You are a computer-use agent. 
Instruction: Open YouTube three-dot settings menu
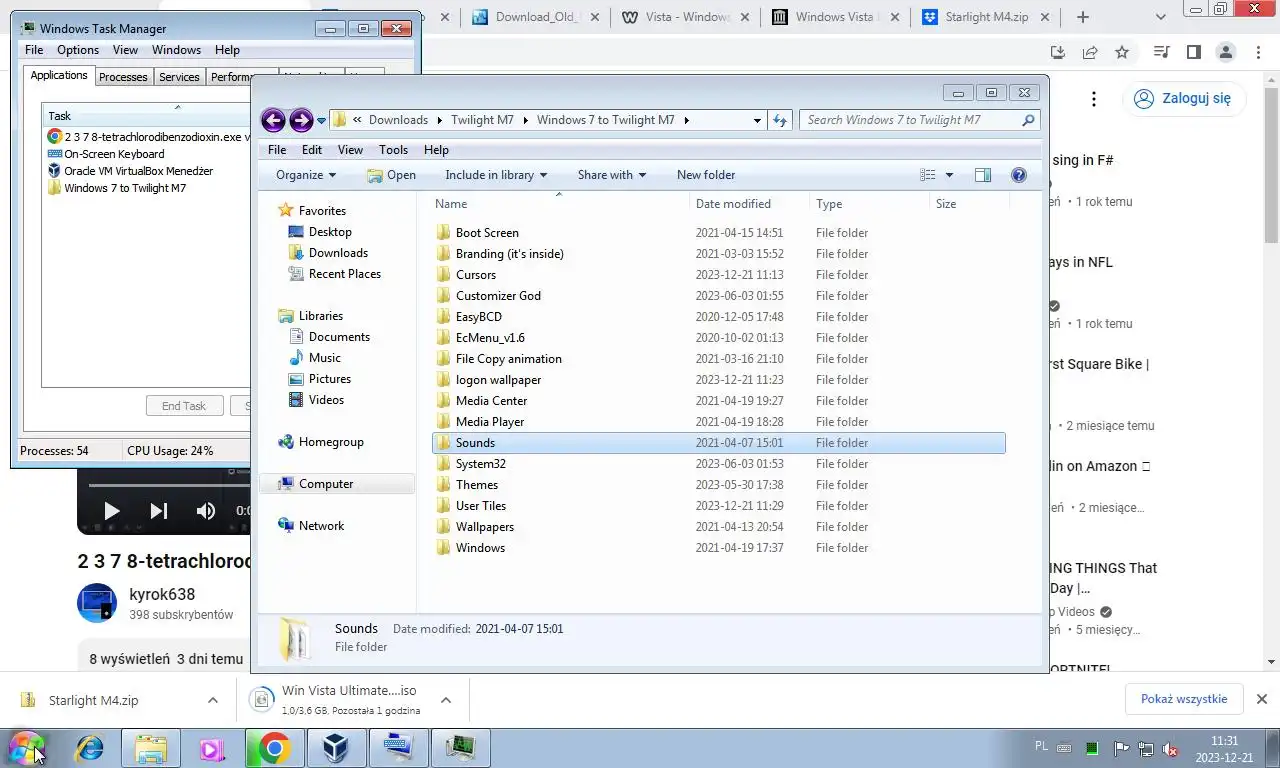point(1094,99)
